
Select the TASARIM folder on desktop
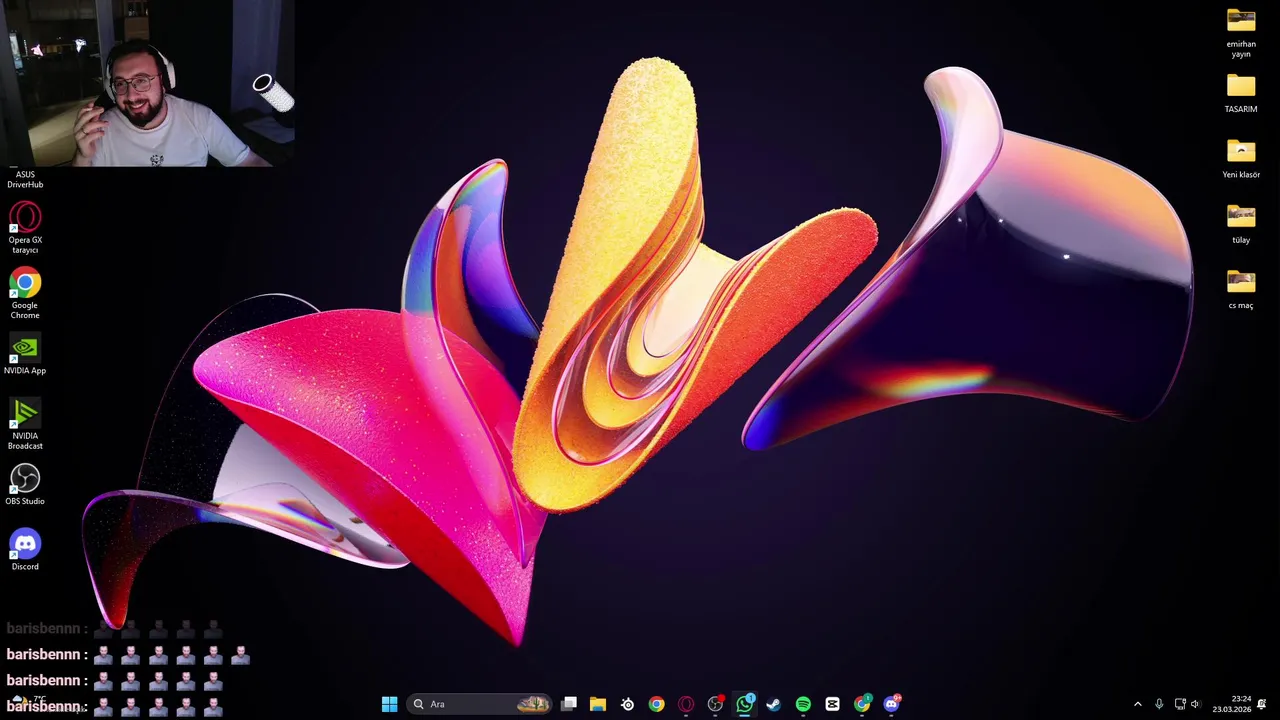click(1241, 94)
